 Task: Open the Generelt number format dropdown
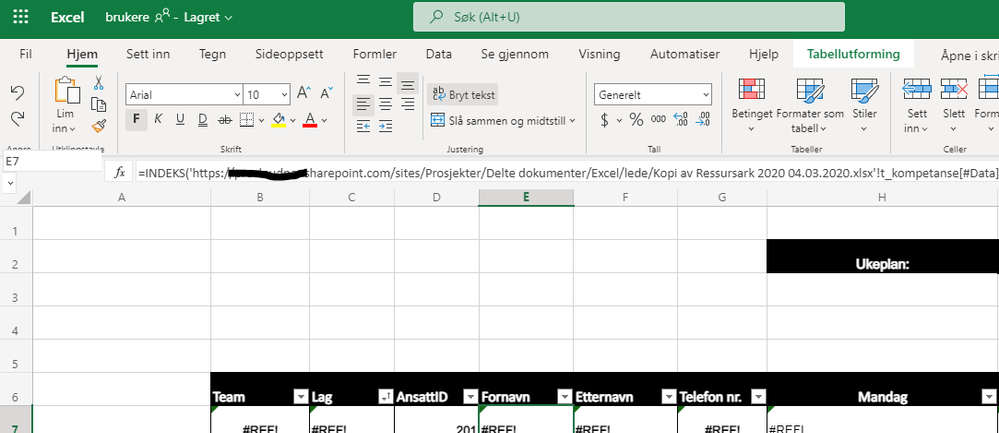pos(706,95)
